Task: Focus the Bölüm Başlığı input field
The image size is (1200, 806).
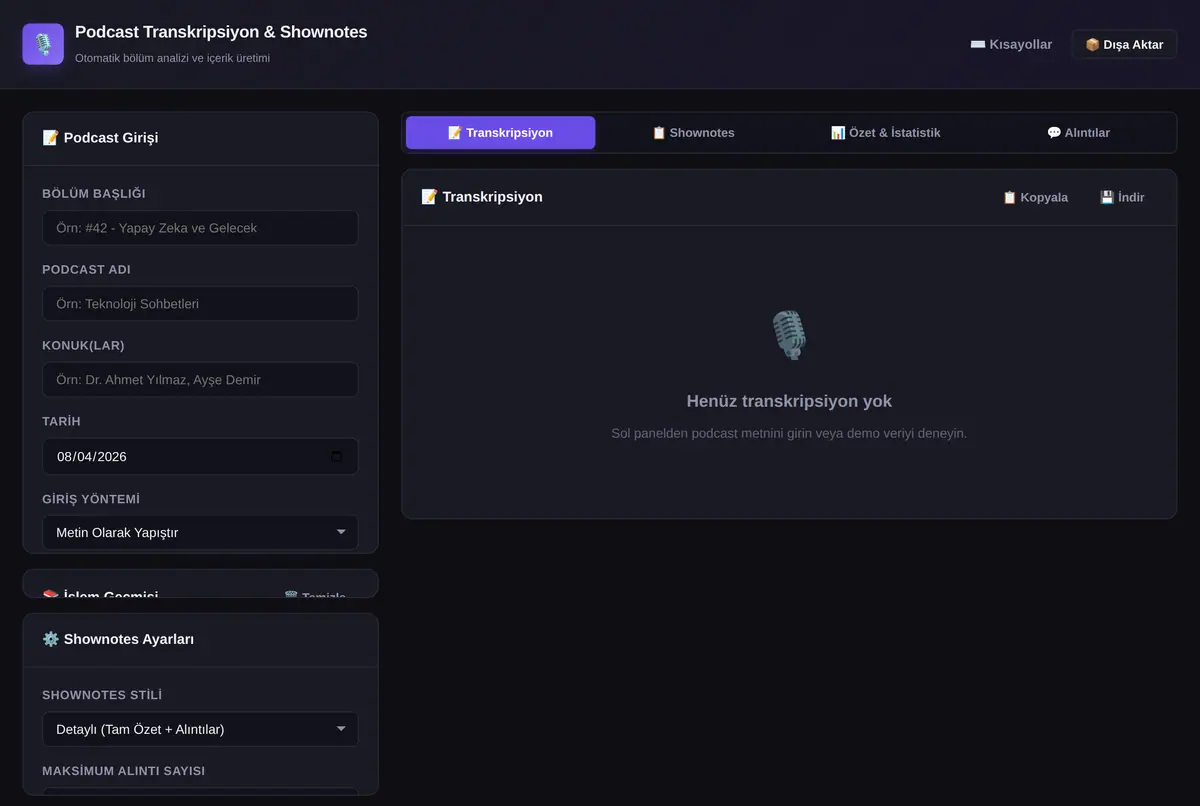Action: tap(200, 228)
